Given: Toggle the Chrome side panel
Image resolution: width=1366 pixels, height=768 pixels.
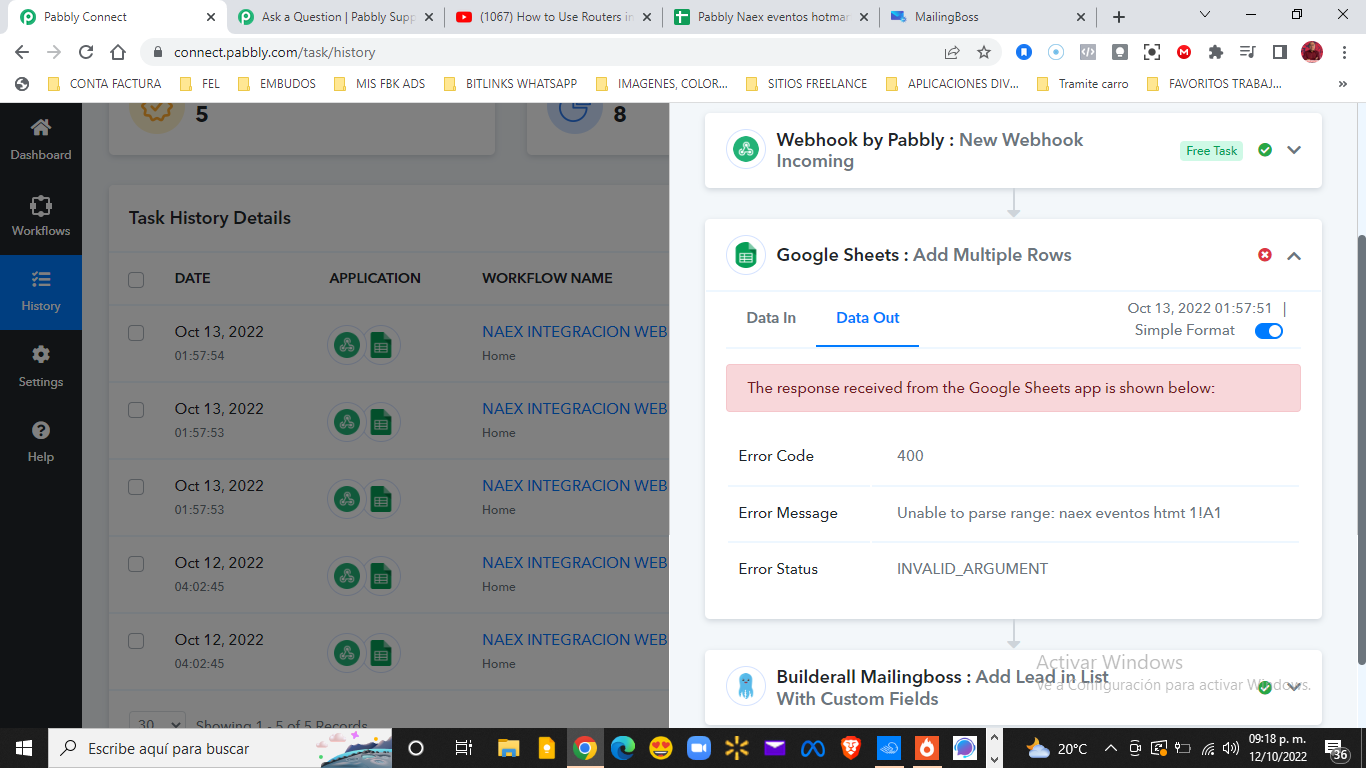Looking at the screenshot, I should (1280, 52).
